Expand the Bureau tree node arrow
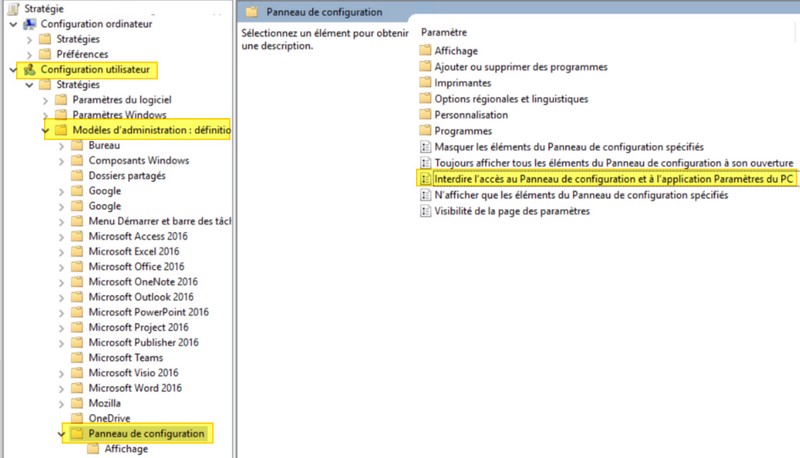The image size is (800, 458). pos(61,146)
